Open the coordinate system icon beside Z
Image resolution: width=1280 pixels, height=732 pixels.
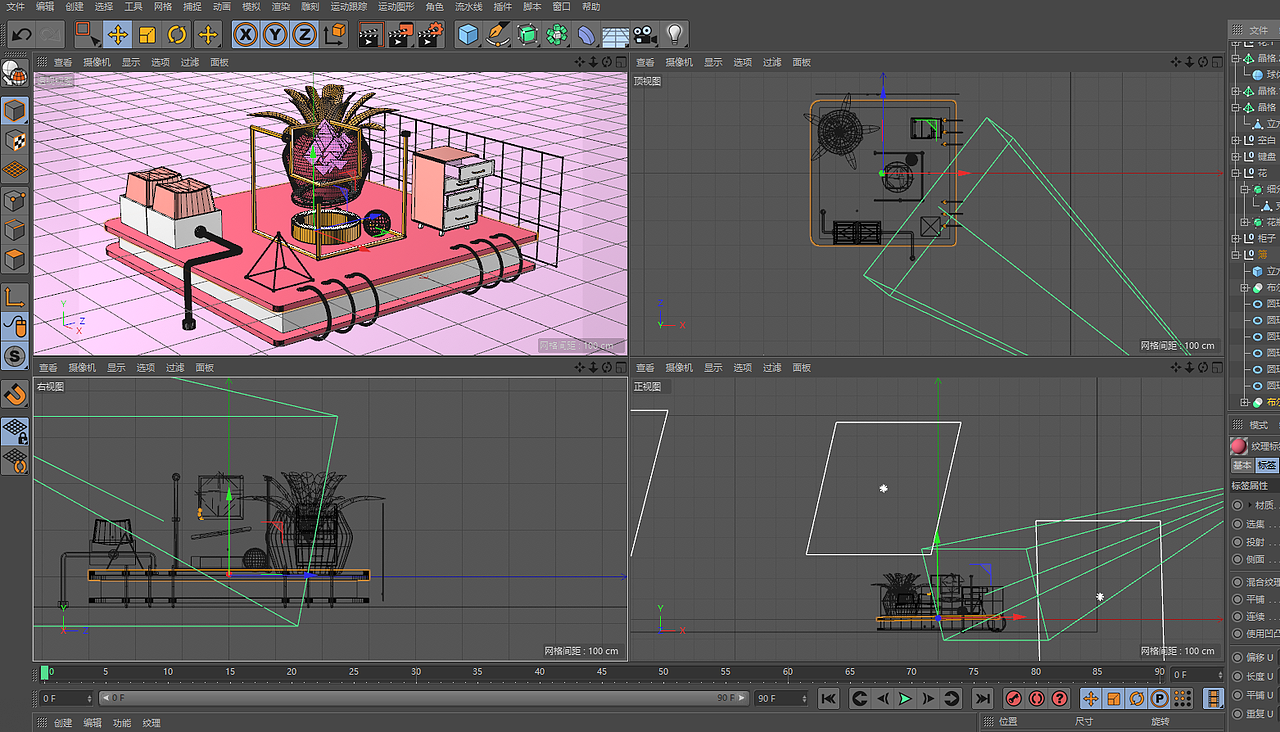(x=336, y=35)
